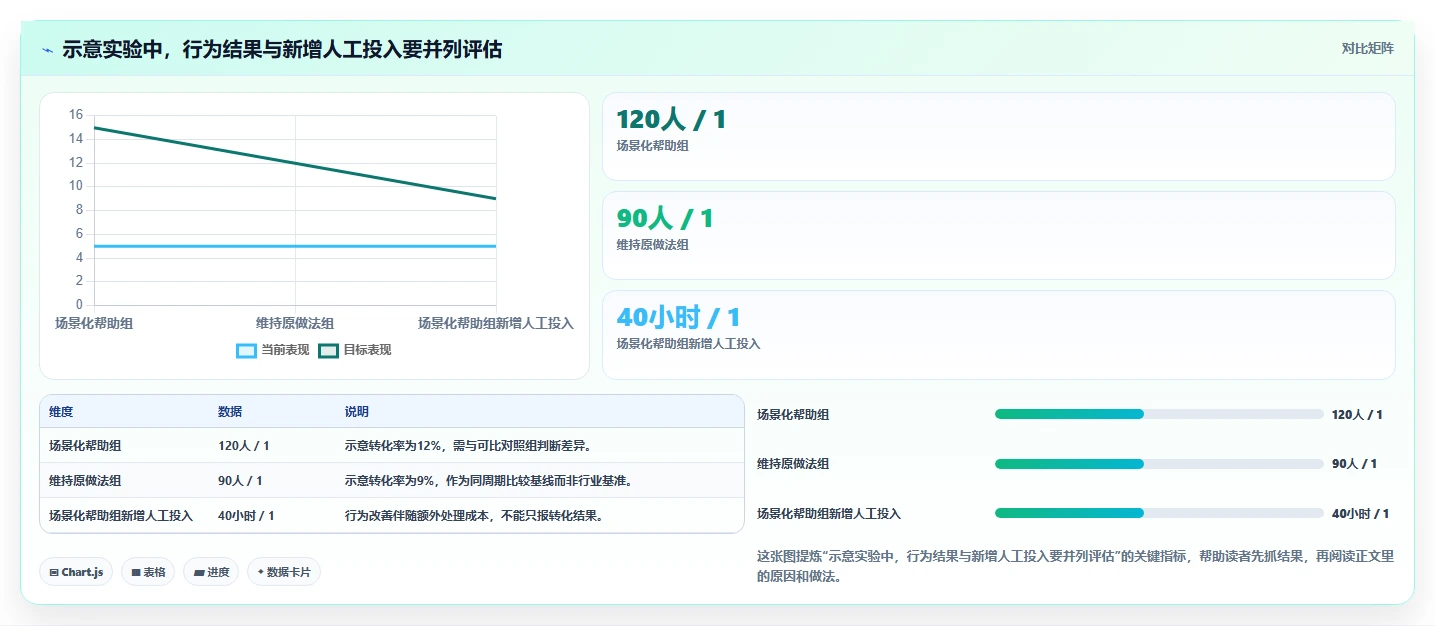Click table cell 90人 / 1
This screenshot has height=626, width=1435.
click(240, 481)
